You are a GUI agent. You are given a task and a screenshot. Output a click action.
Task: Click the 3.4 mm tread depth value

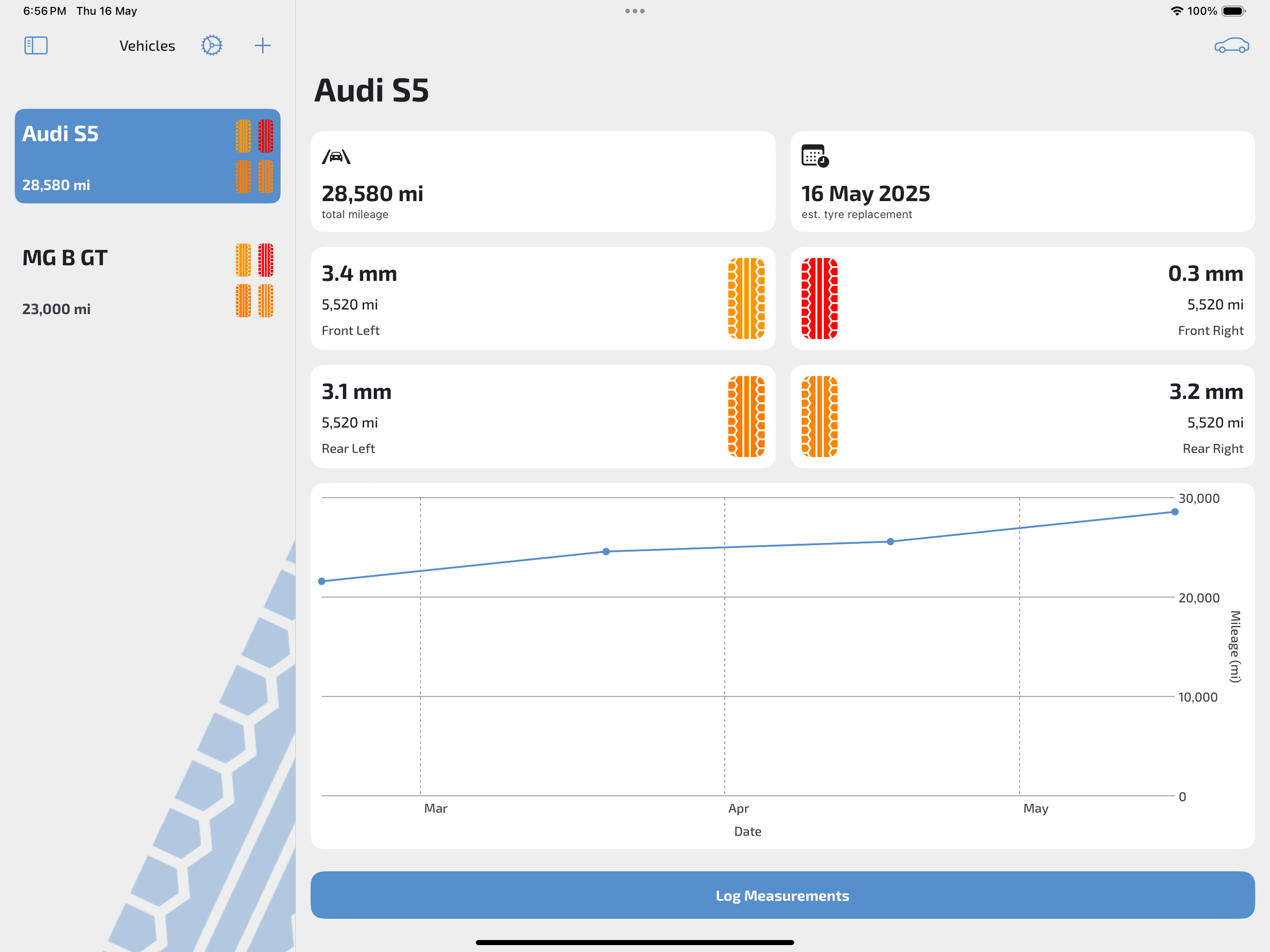coord(359,274)
